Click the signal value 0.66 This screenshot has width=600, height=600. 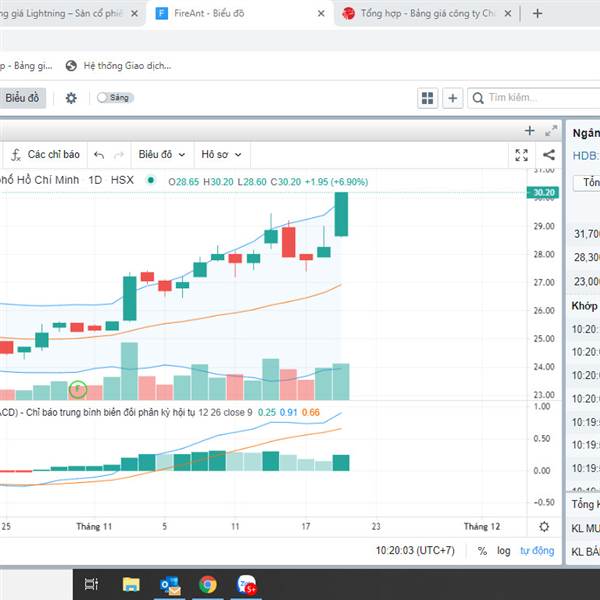(x=311, y=412)
